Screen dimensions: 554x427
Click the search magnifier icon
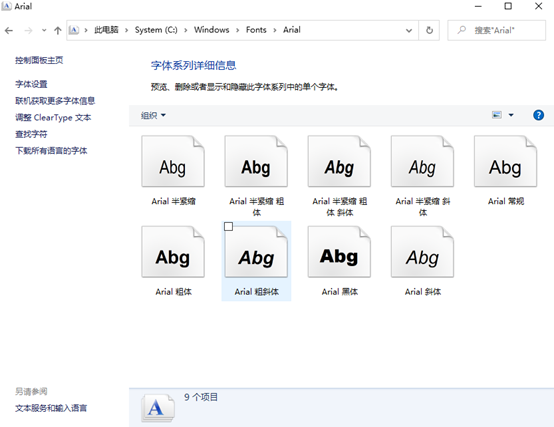click(461, 30)
